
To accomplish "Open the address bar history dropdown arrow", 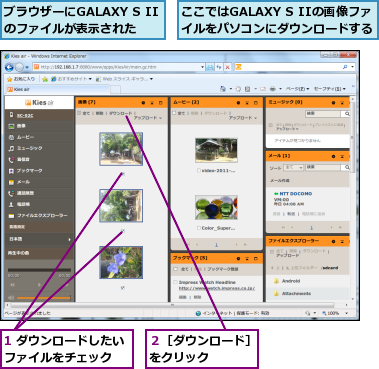I will pos(202,67).
